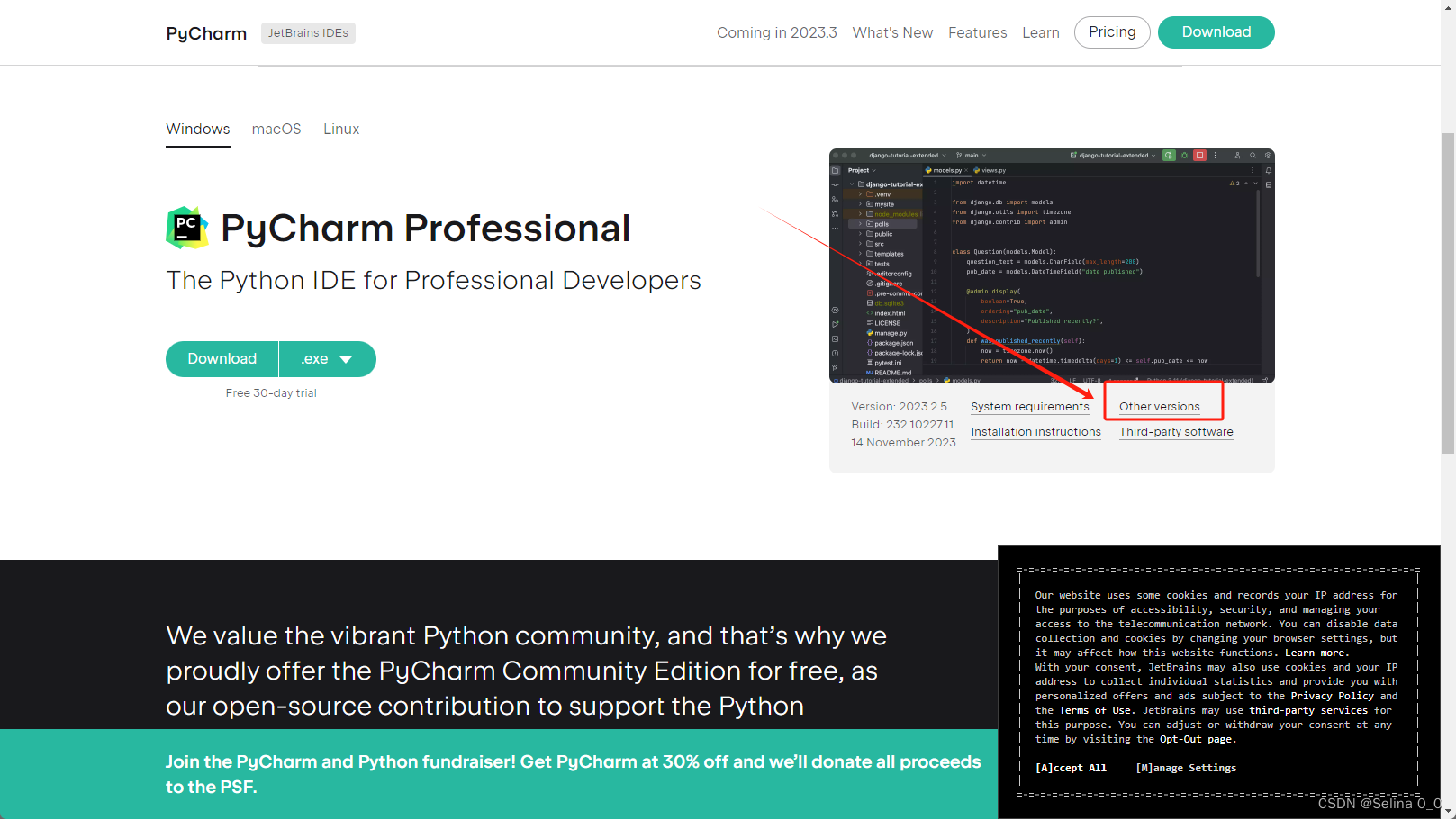Click the notifications bell icon
1456x819 pixels.
pyautogui.click(x=1269, y=171)
